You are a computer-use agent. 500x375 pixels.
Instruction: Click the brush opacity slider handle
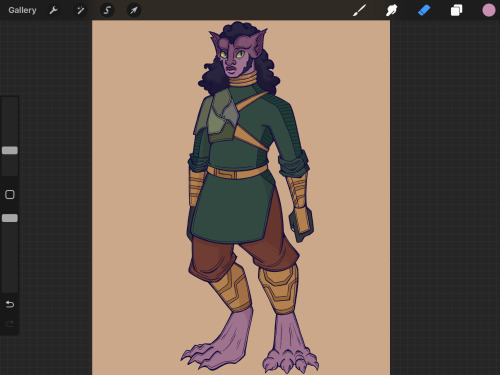point(10,218)
